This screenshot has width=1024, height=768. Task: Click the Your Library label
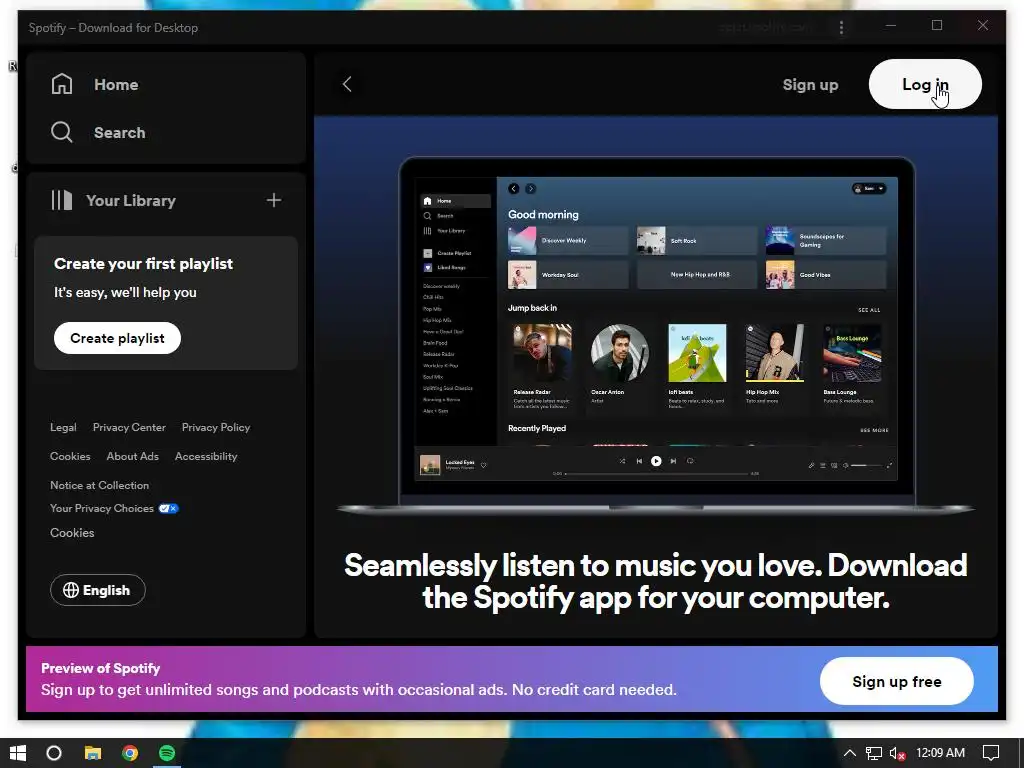point(131,200)
